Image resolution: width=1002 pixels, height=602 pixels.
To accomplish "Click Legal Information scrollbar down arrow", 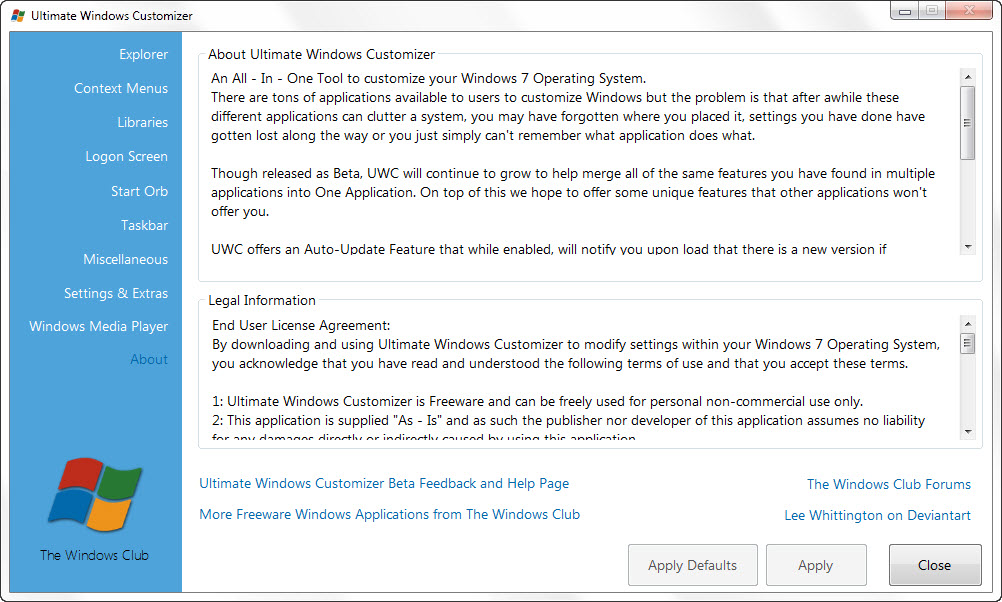I will (x=967, y=431).
